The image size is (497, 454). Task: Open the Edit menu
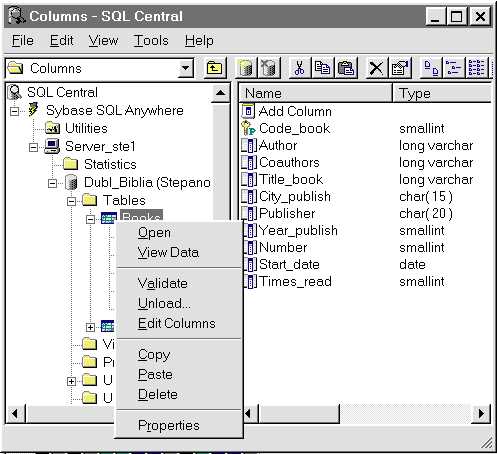(61, 41)
